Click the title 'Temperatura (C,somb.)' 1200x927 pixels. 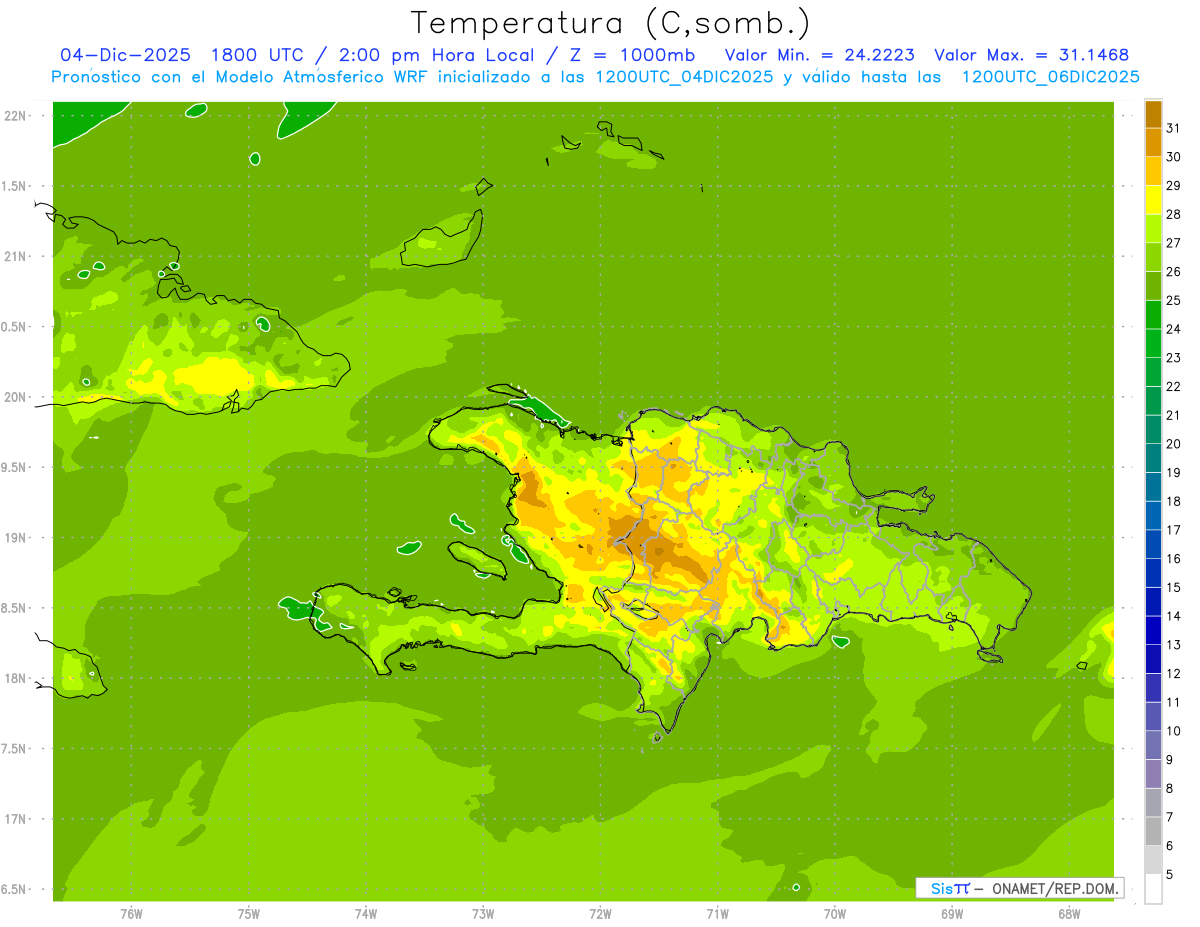pos(611,23)
